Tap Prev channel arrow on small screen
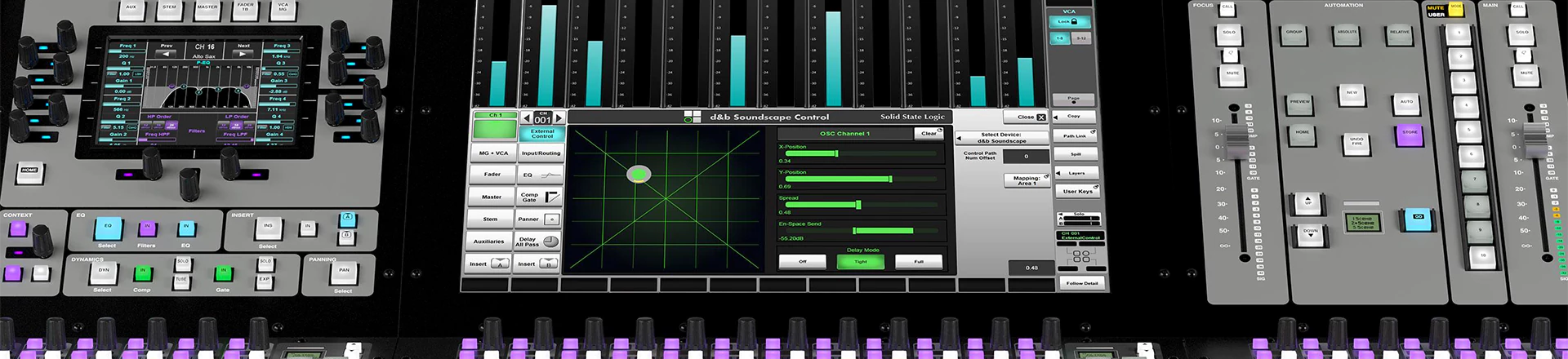This screenshot has height=359, width=1568. coord(167,53)
